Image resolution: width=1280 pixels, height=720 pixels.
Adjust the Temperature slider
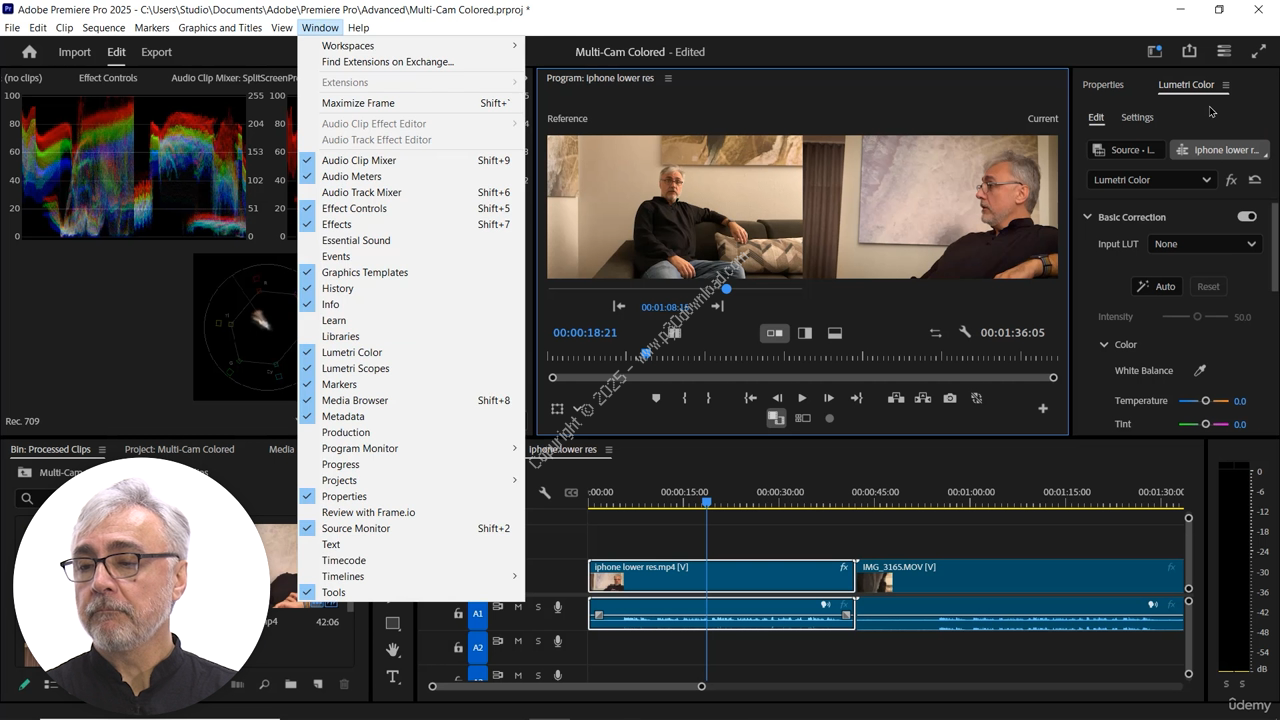pyautogui.click(x=1205, y=401)
